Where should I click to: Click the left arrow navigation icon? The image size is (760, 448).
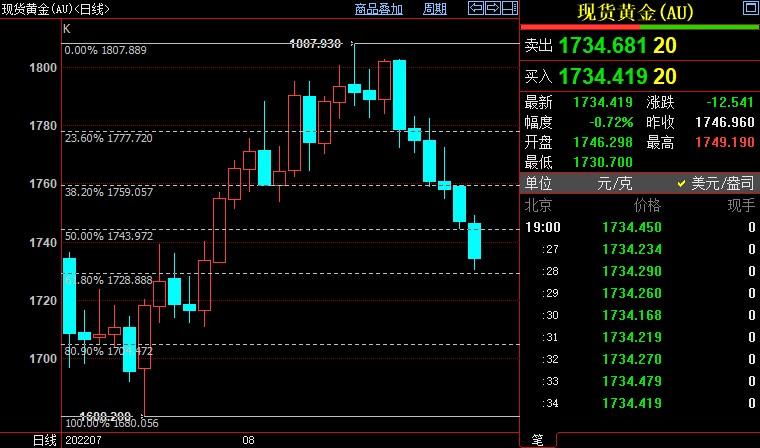coord(476,9)
